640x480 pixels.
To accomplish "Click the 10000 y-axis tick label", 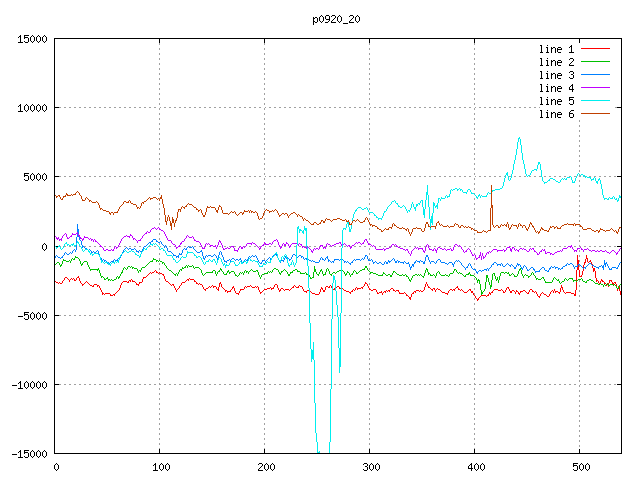I will click(31, 108).
